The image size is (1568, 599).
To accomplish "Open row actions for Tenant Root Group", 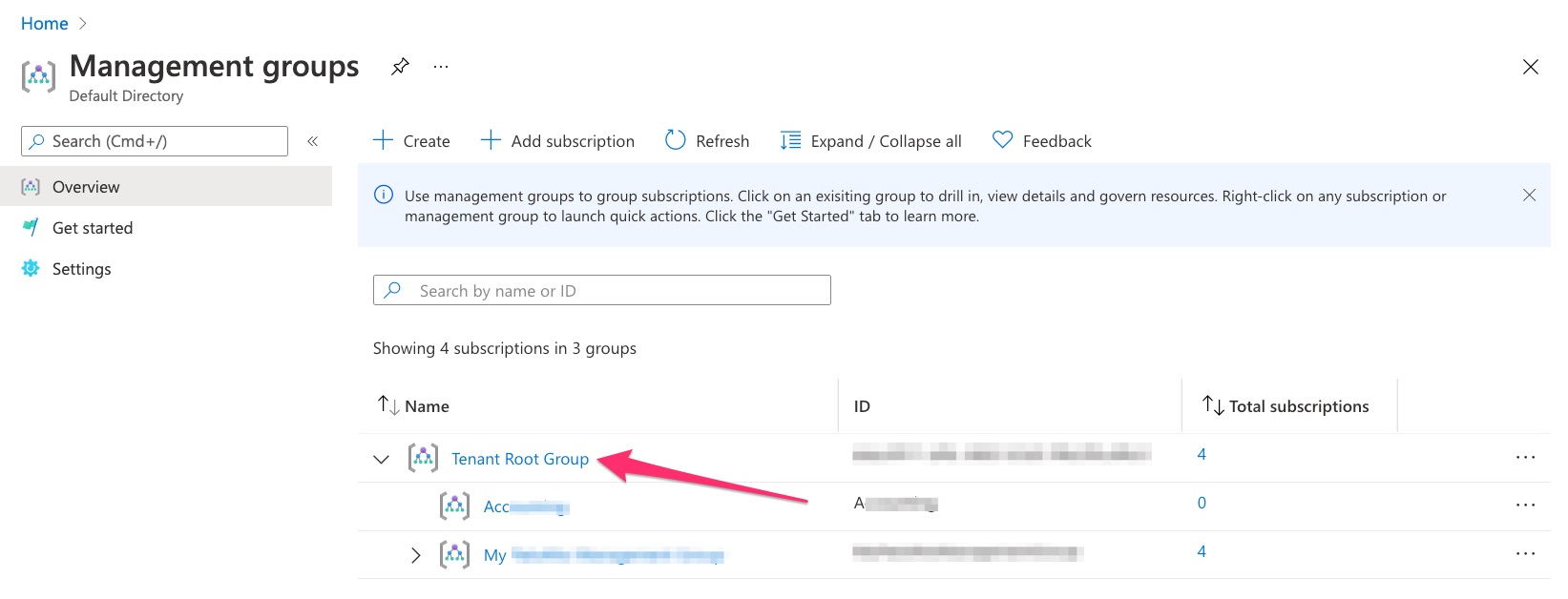I will [1525, 458].
